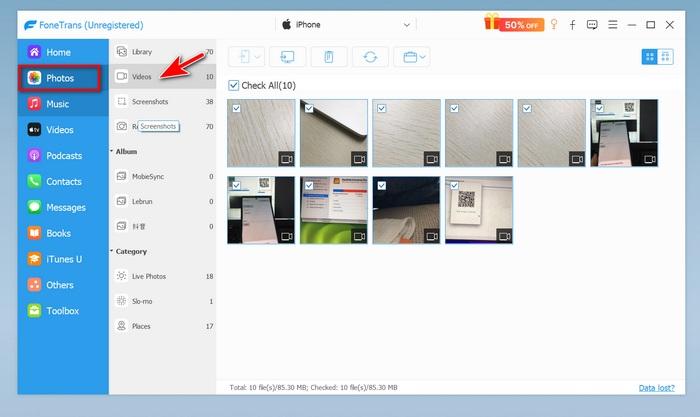The width and height of the screenshot is (700, 417).
Task: Uncheck the Check All checkbox
Action: [234, 86]
